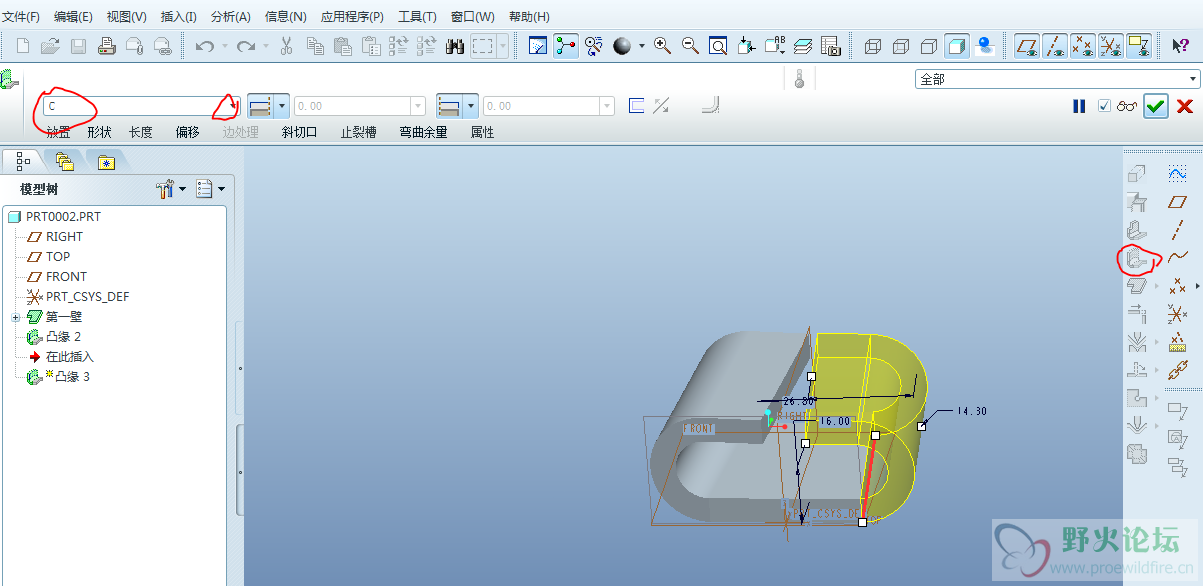Screen dimensions: 1203x586
Task: Toggle datum points display
Action: coord(1082,45)
